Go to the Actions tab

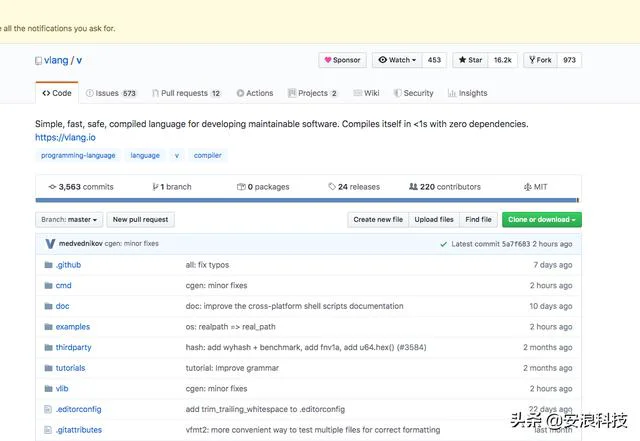point(255,93)
